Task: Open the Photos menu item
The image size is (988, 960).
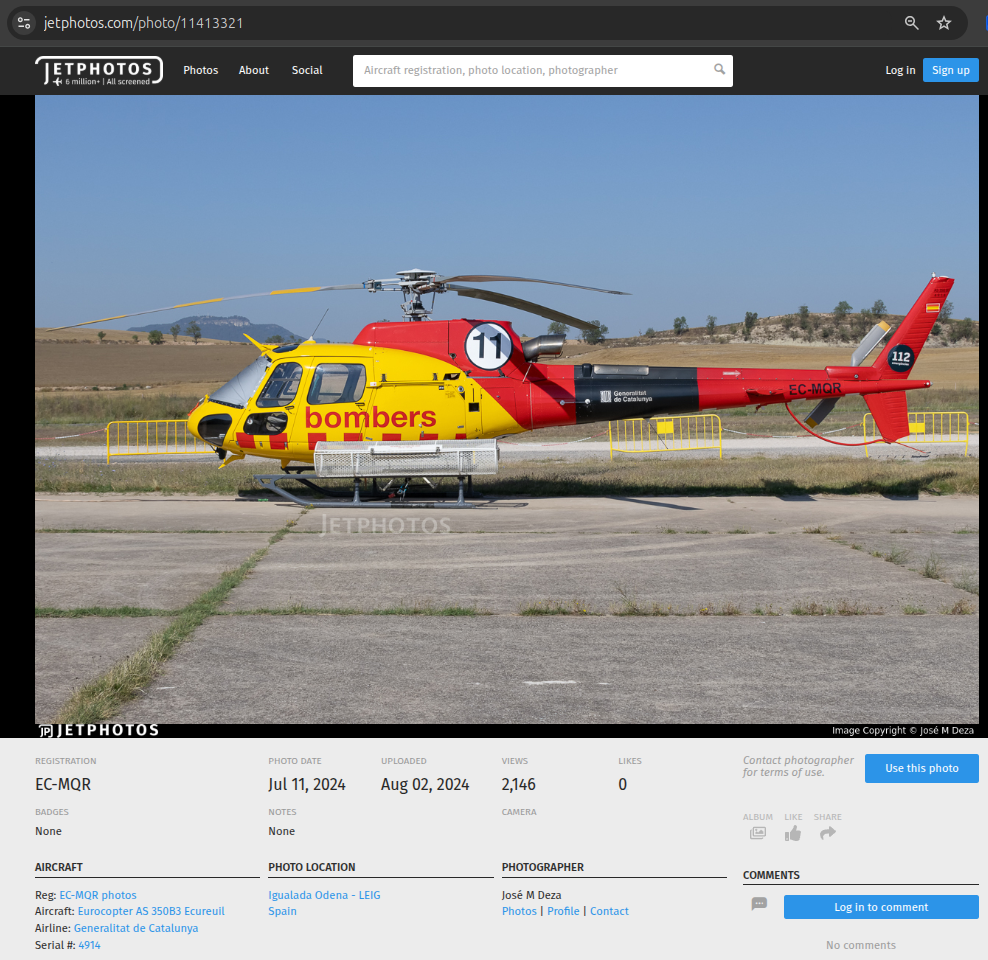Action: 200,70
